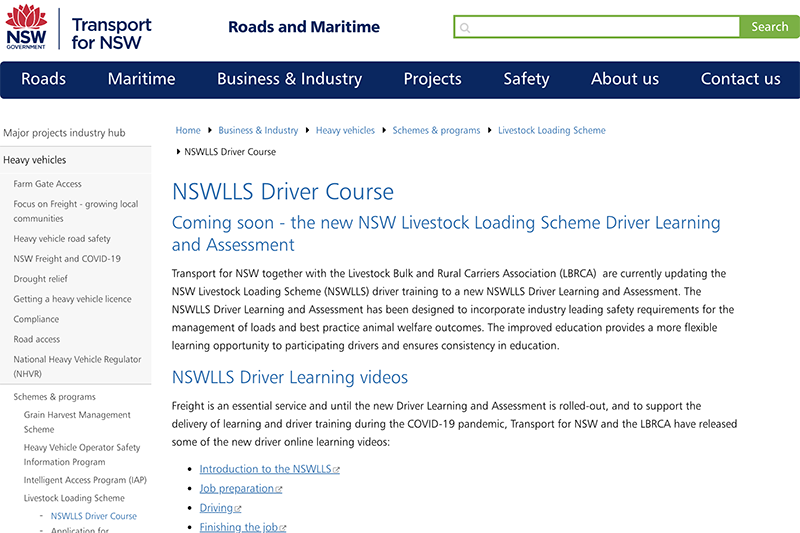Open Drought relief sidebar link

coord(40,279)
